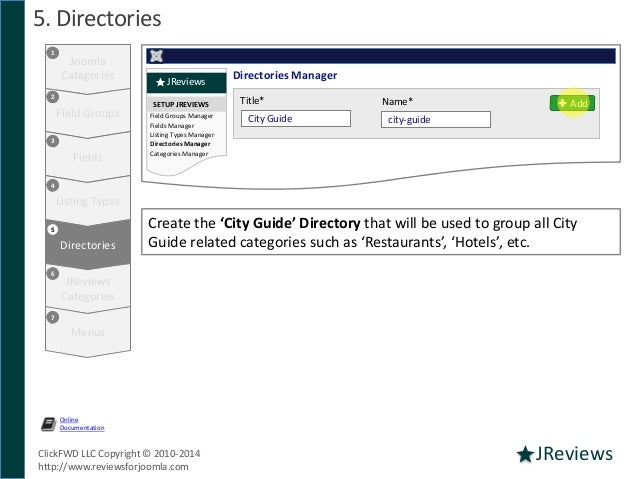This screenshot has width=638, height=479.
Task: Go to step 7 Menus
Action: tap(88, 332)
